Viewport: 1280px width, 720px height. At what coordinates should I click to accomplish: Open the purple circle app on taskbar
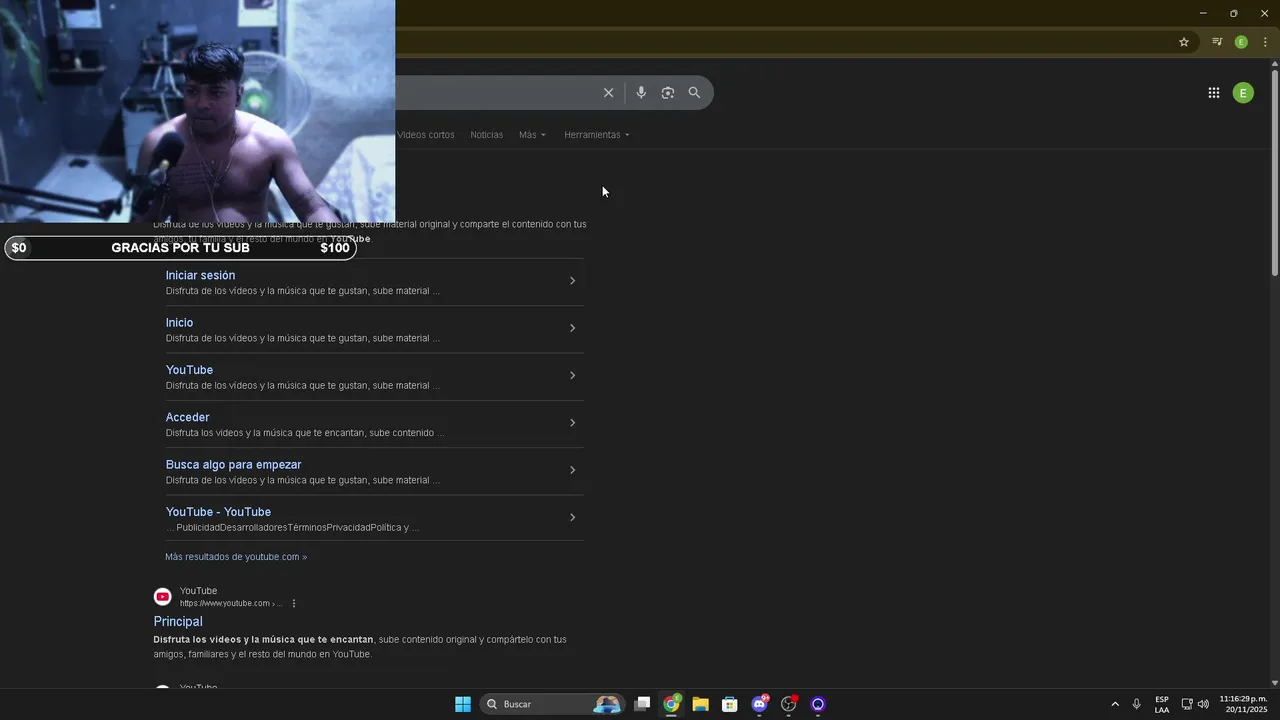click(x=818, y=704)
